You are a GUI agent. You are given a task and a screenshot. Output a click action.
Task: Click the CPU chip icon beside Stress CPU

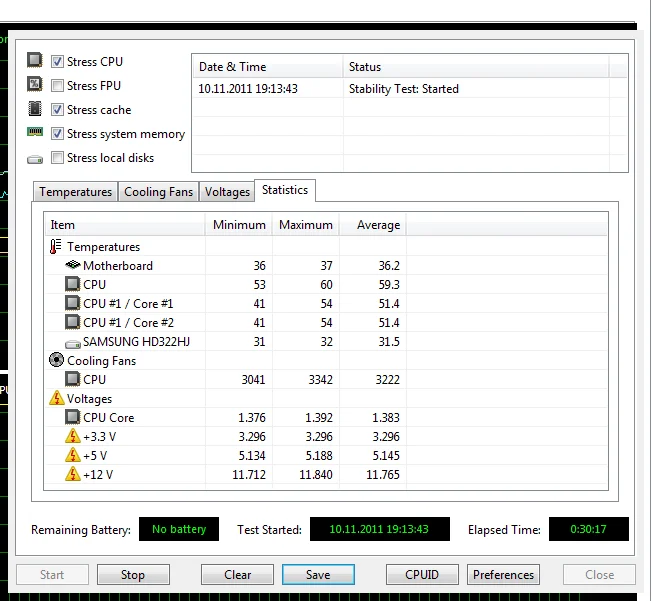(35, 60)
